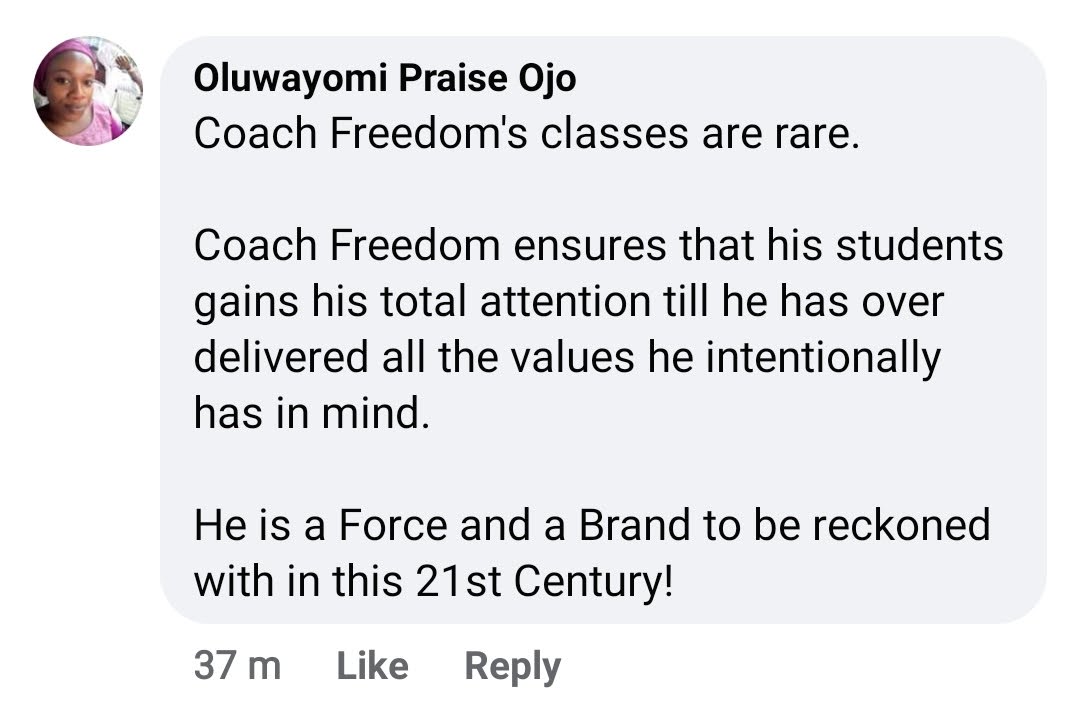Open the commenter's profile picture
This screenshot has height=704, width=1080.
click(88, 92)
